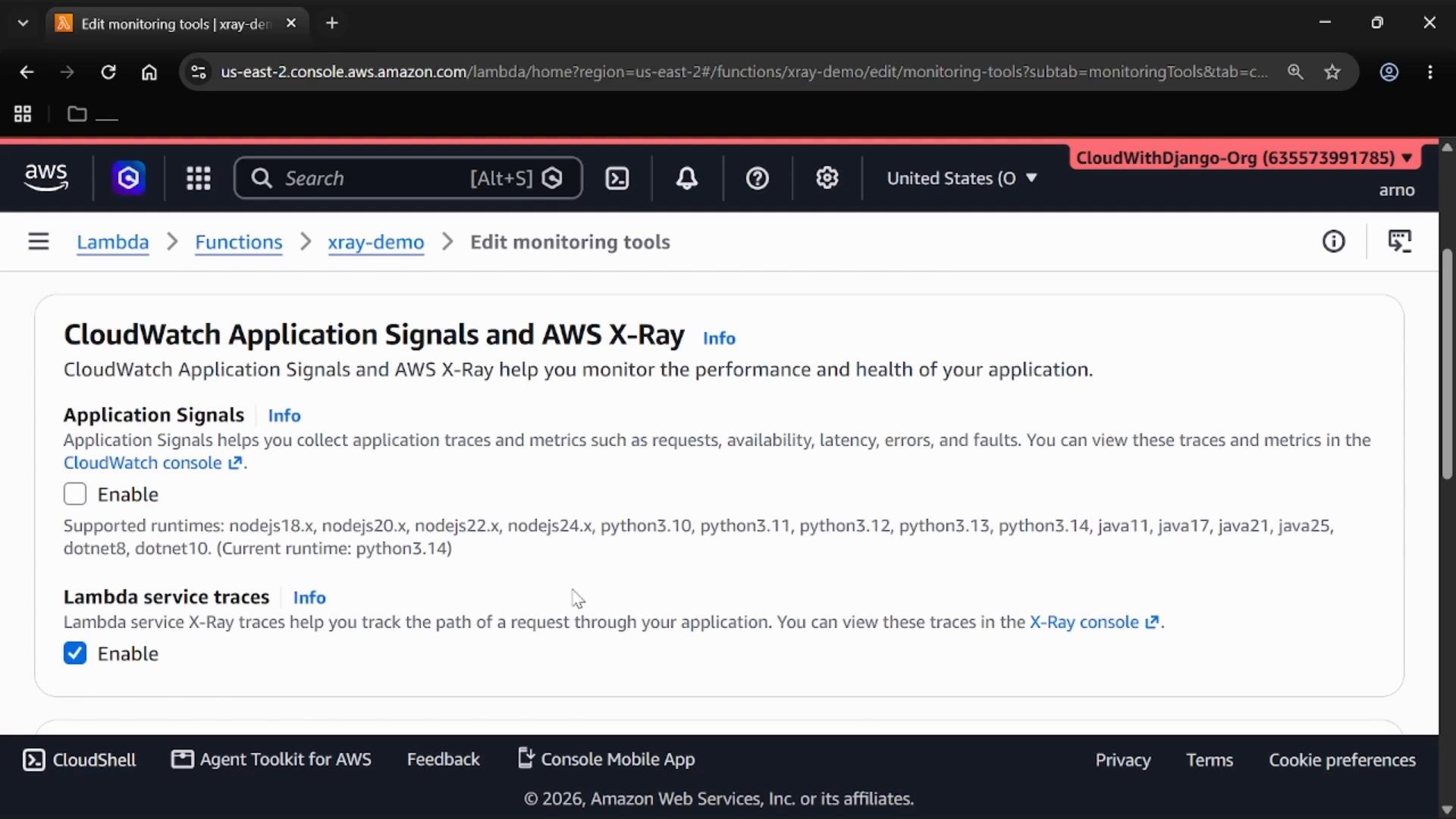1456x819 pixels.
Task: Open the bookmarks folder icon
Action: (x=77, y=115)
